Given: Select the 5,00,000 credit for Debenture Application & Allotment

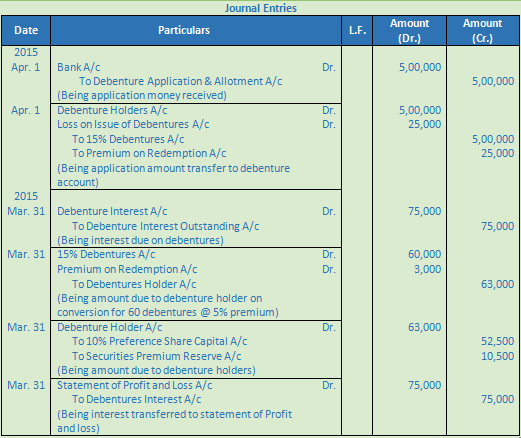Looking at the screenshot, I should coord(493,81).
